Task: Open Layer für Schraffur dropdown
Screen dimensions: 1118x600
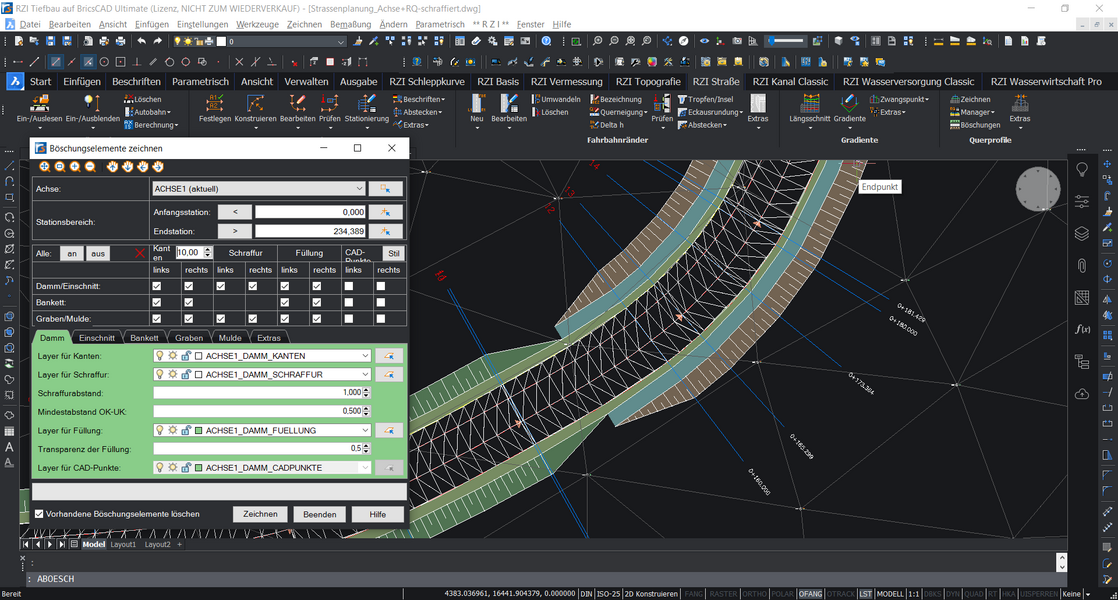Action: tap(262, 374)
